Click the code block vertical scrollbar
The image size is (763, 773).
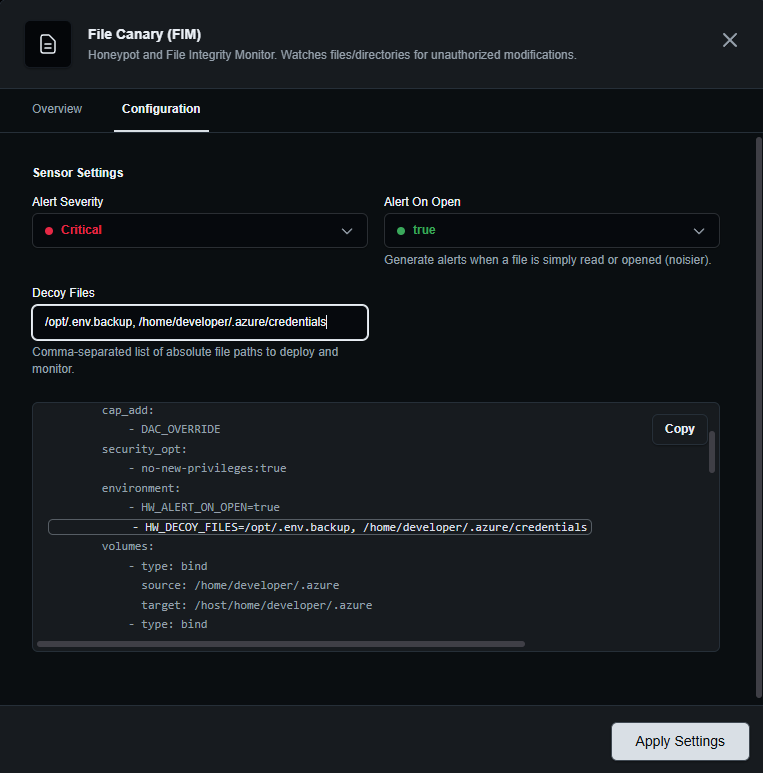click(x=711, y=452)
